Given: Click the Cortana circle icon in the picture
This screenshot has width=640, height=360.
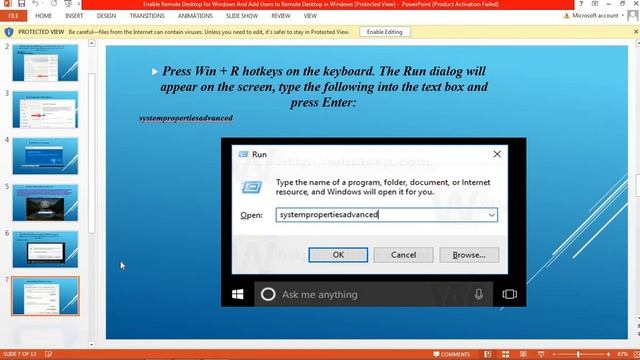Looking at the screenshot, I should tap(268, 294).
